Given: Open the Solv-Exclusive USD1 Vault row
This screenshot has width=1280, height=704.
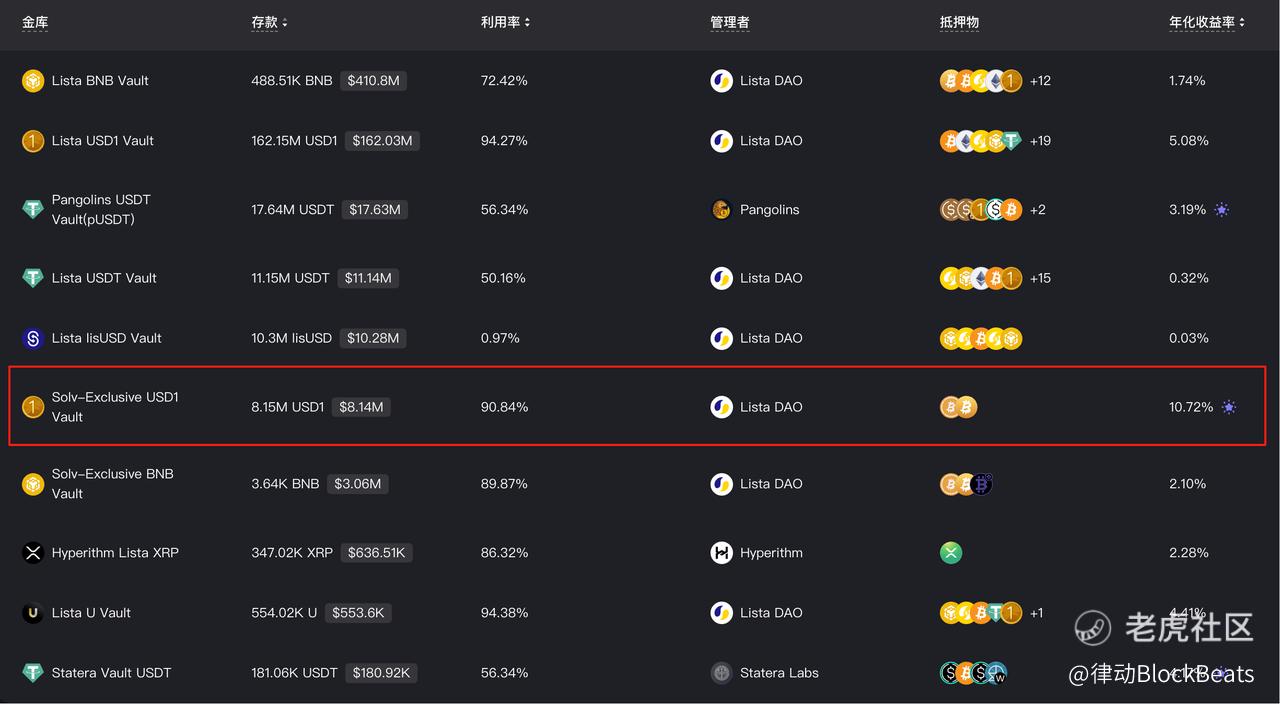Looking at the screenshot, I should click(x=115, y=407).
